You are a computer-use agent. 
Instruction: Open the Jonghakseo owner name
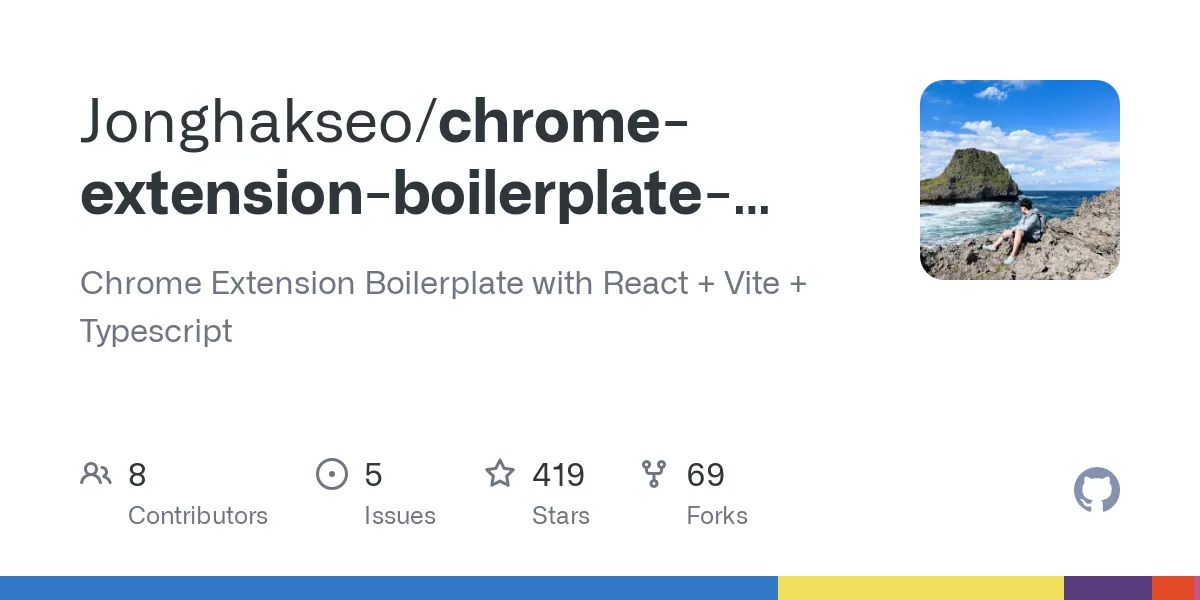(255, 123)
